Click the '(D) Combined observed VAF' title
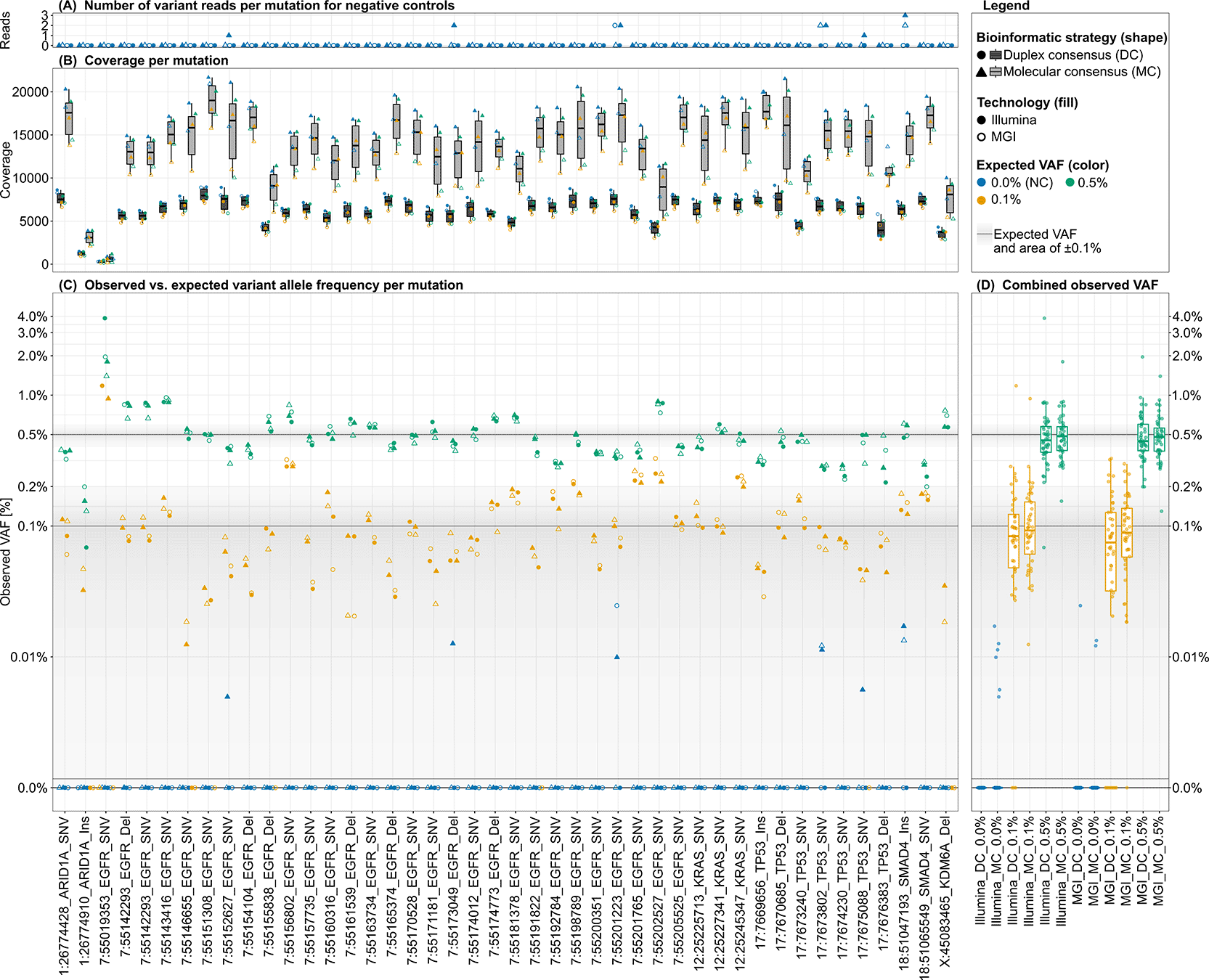This screenshot has height=980, width=1209. 1067,285
